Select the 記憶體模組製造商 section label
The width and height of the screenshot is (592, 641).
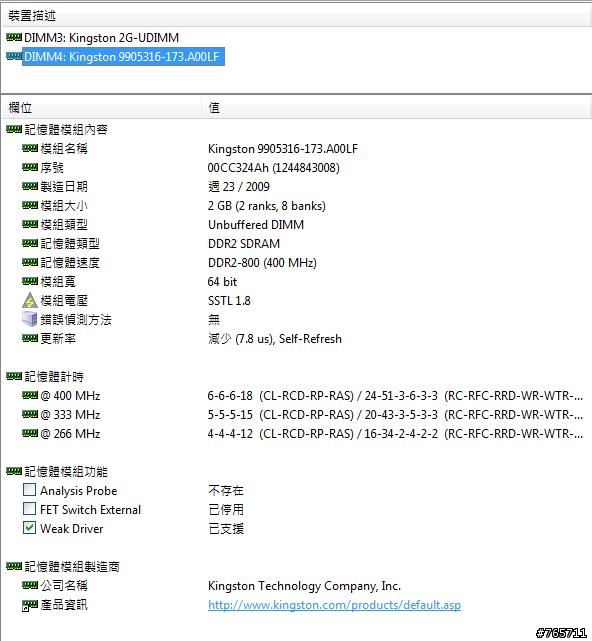coord(72,567)
